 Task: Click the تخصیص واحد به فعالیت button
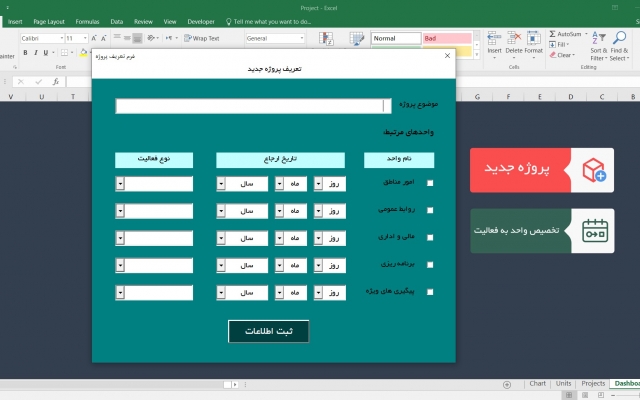coord(542,231)
